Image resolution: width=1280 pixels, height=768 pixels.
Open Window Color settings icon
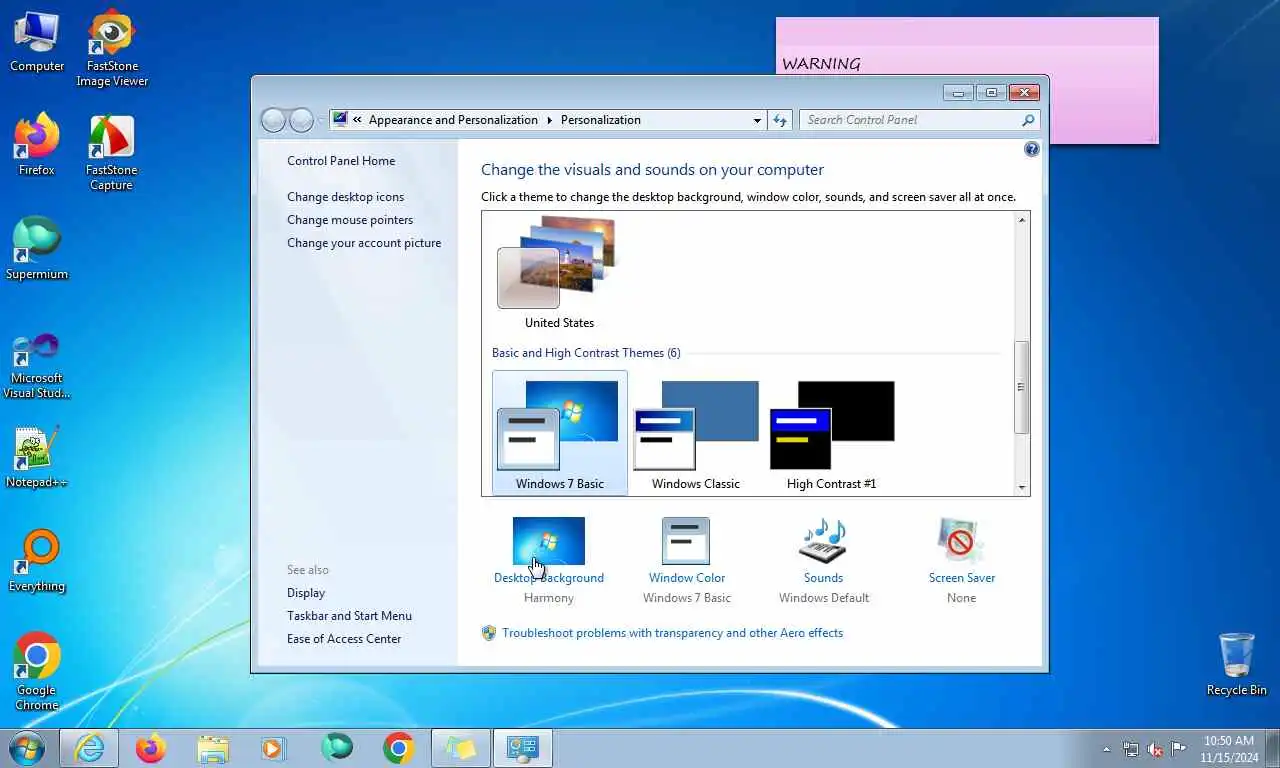[x=686, y=542]
